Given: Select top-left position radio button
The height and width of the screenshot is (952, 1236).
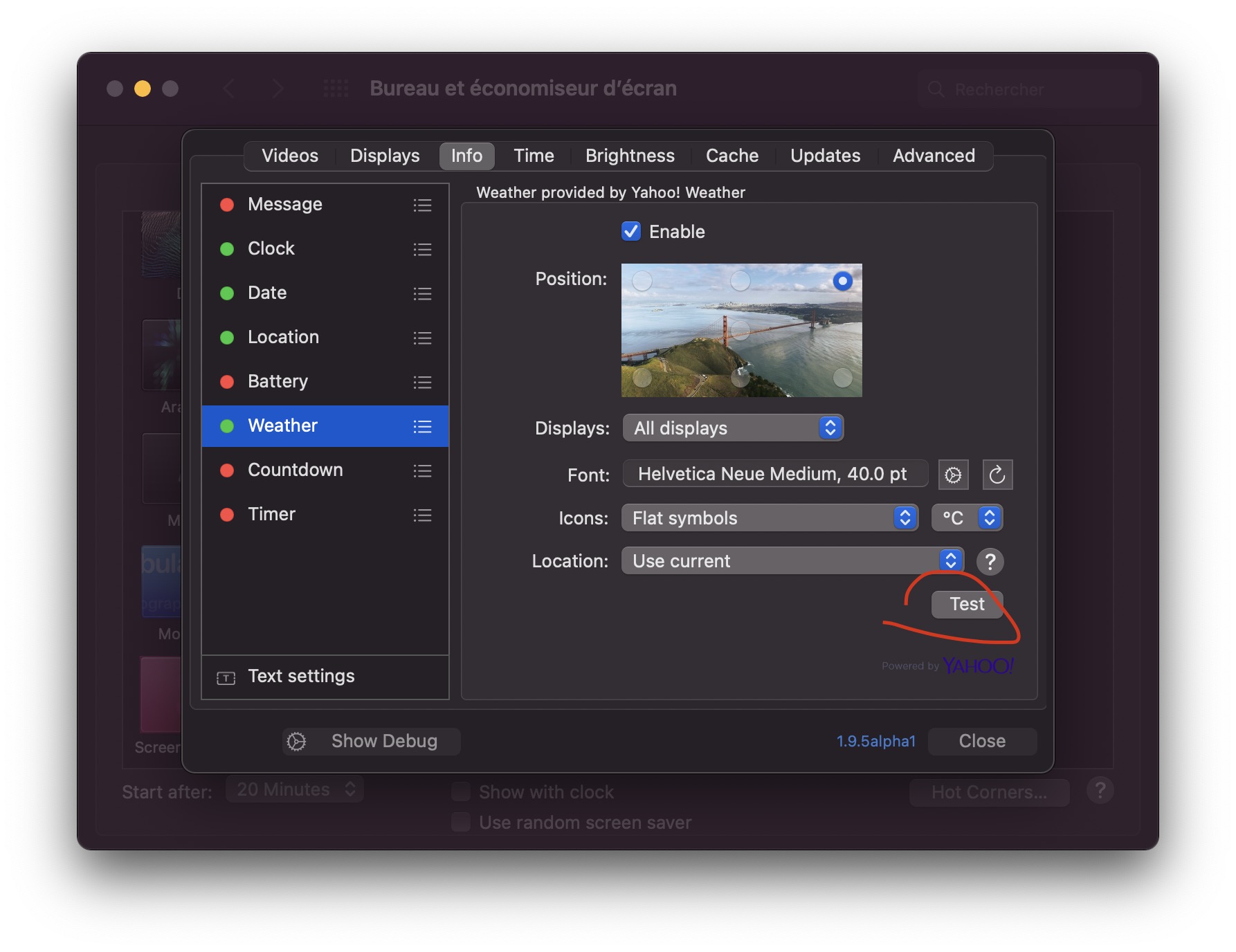Looking at the screenshot, I should click(x=642, y=281).
